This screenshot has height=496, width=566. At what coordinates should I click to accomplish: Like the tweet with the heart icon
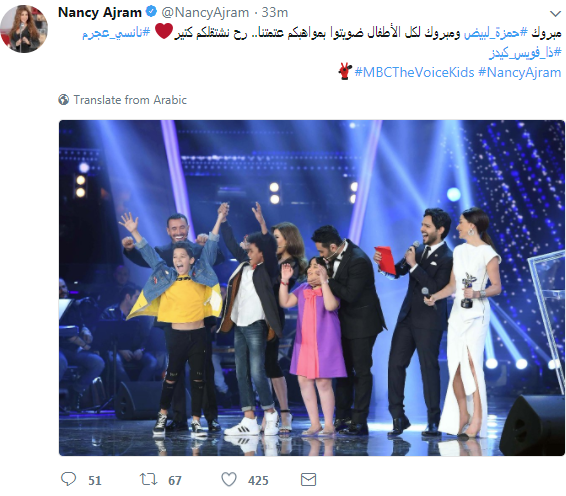pyautogui.click(x=229, y=479)
